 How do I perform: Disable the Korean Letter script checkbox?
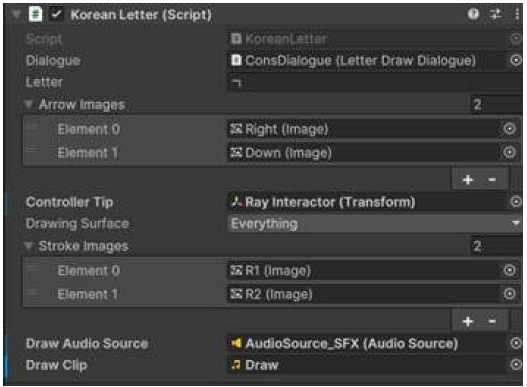(56, 14)
